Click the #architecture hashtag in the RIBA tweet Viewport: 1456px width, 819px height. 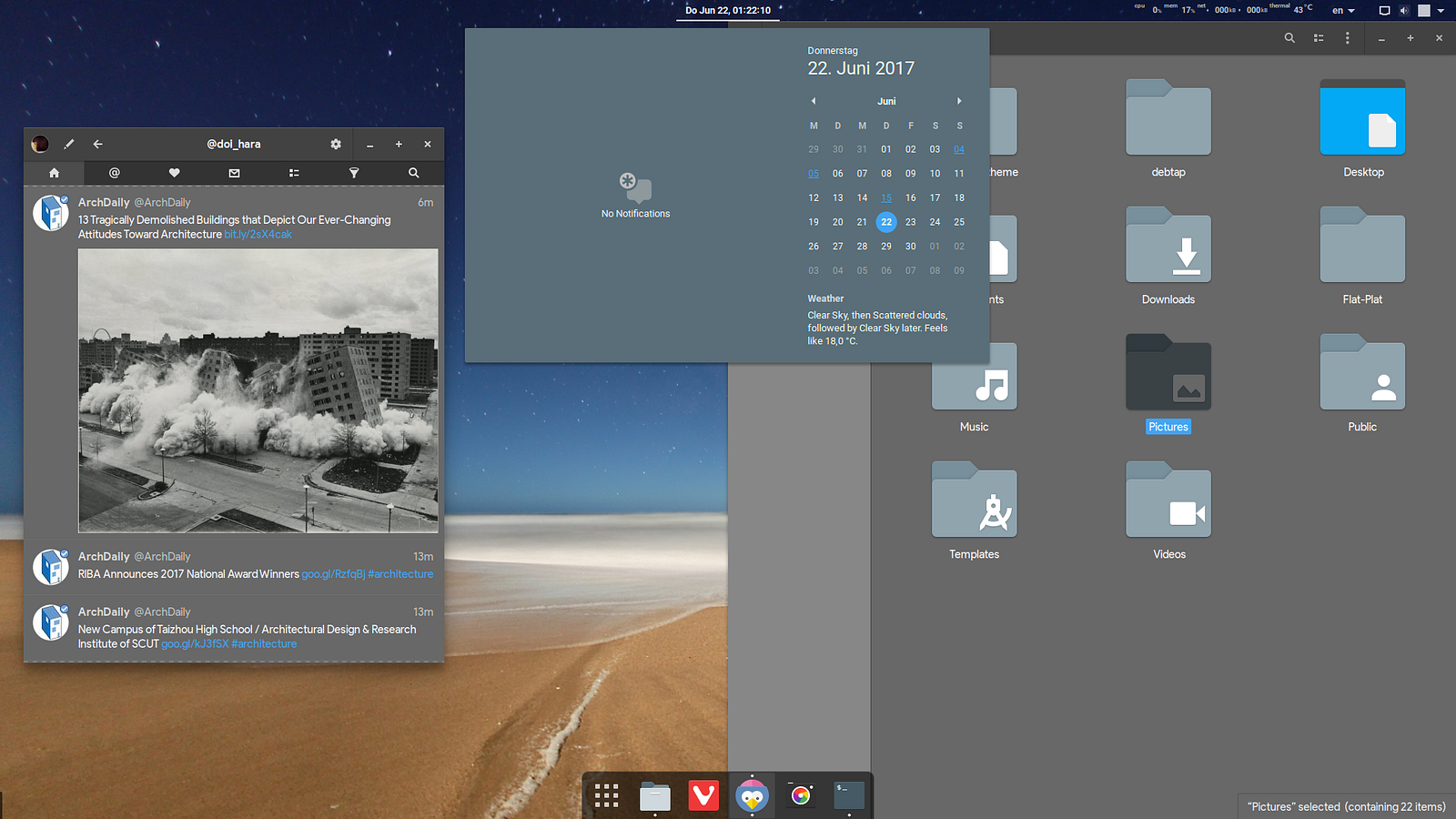[400, 574]
